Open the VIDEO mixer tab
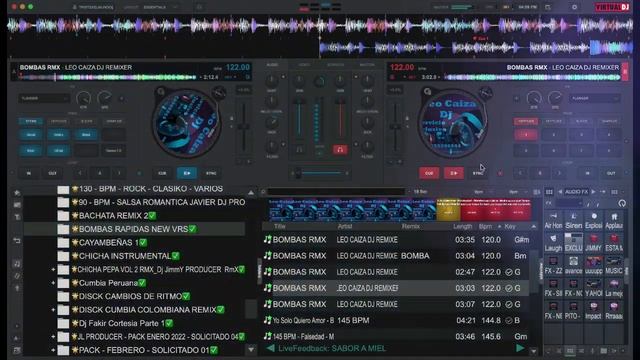 (x=304, y=64)
